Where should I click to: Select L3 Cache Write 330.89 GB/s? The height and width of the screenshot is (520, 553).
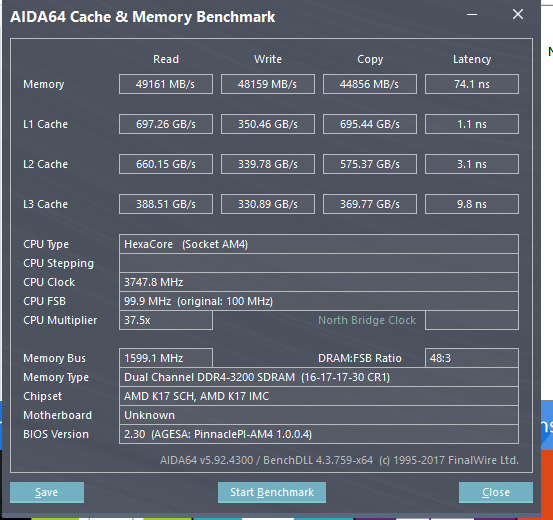tap(268, 204)
